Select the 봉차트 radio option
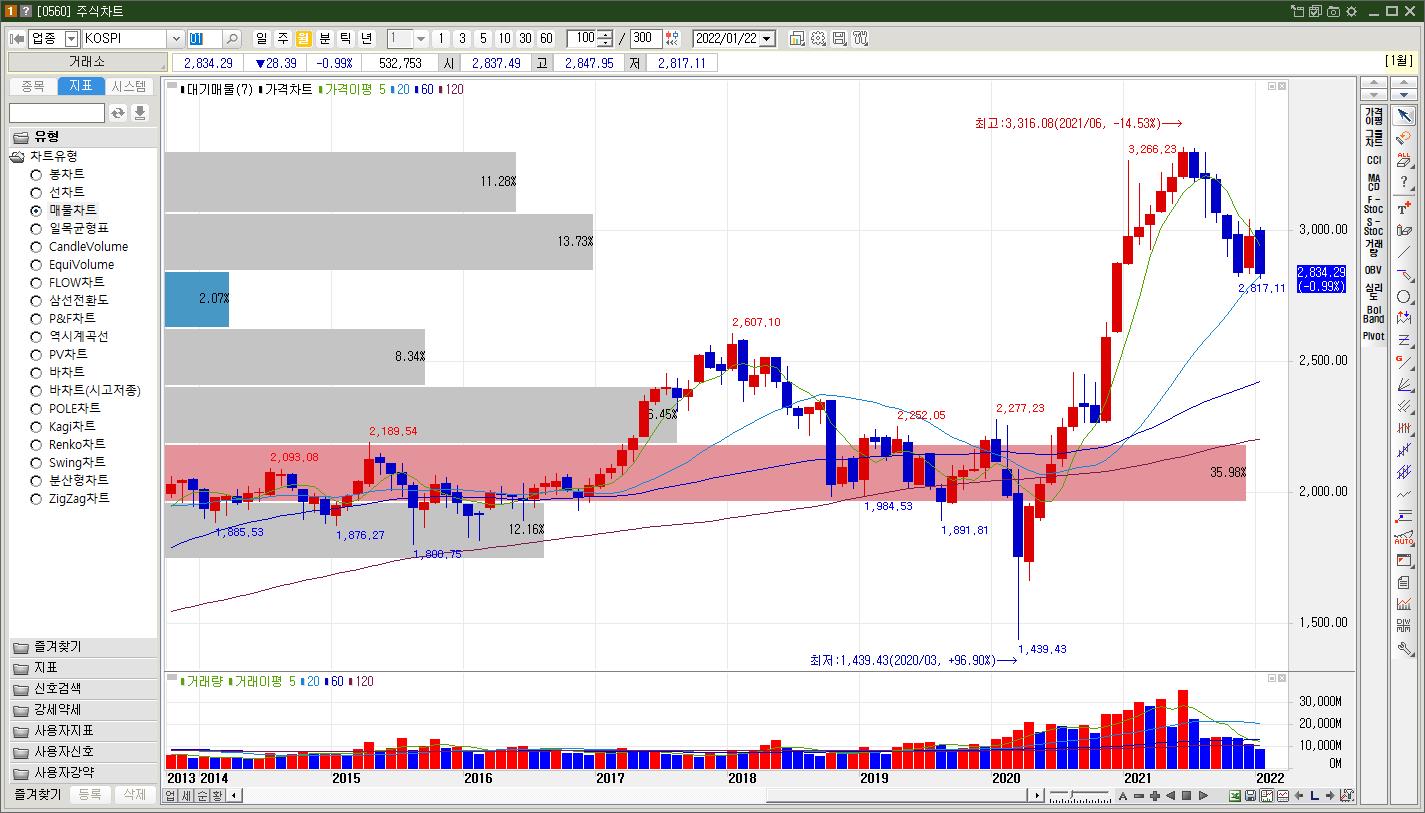The image size is (1425, 813). tap(36, 174)
